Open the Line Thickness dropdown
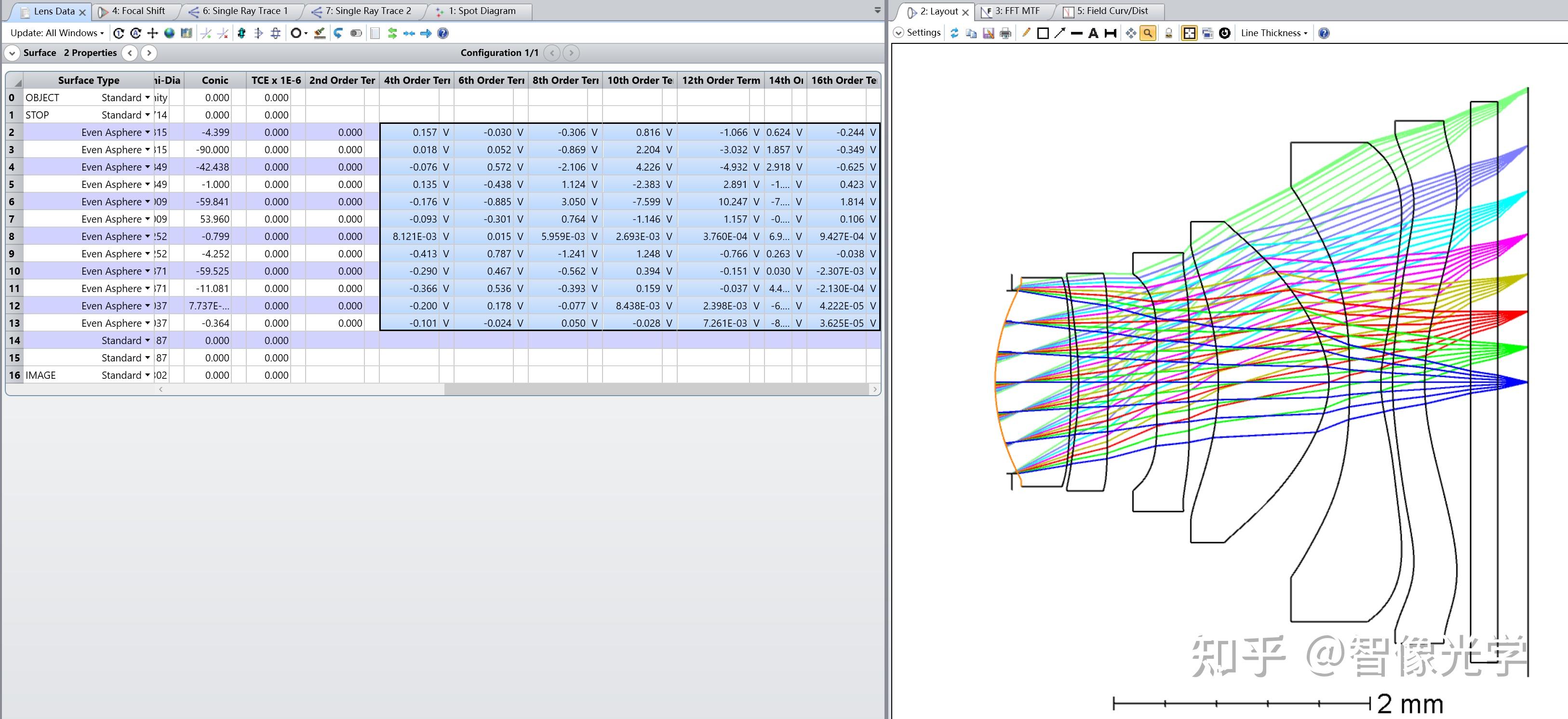1568x719 pixels. click(1273, 33)
